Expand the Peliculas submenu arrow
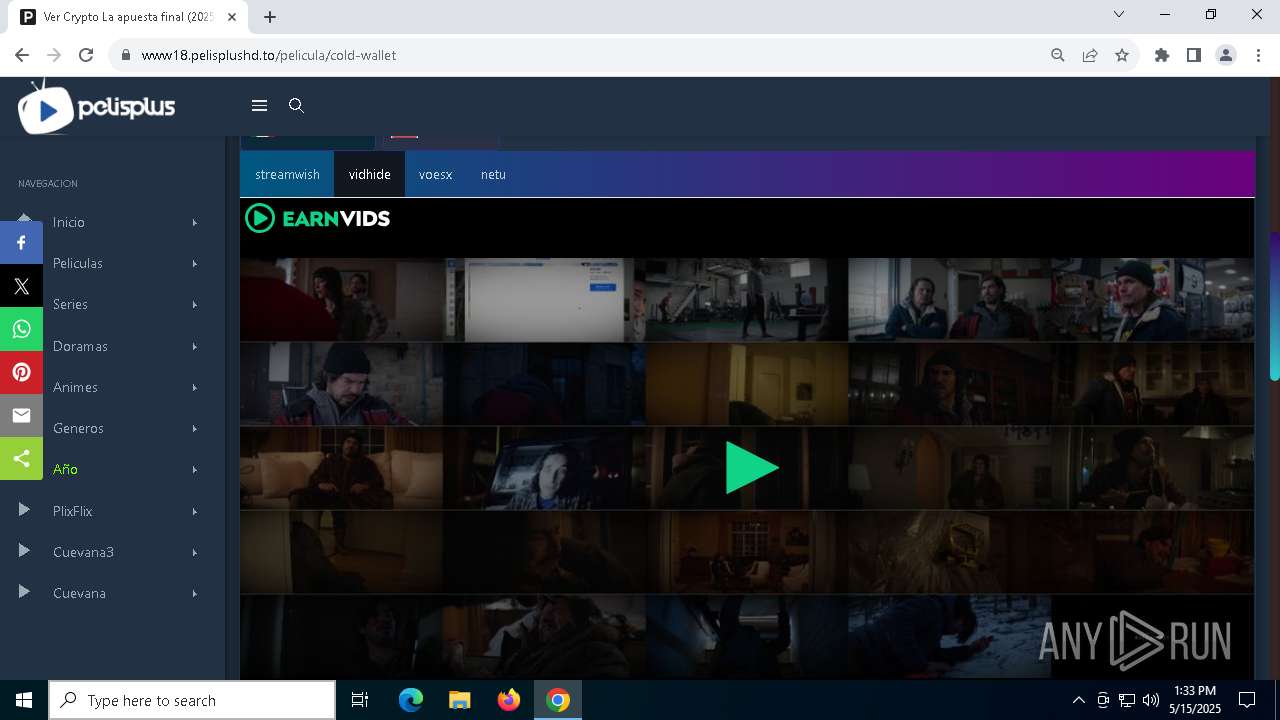 point(195,263)
